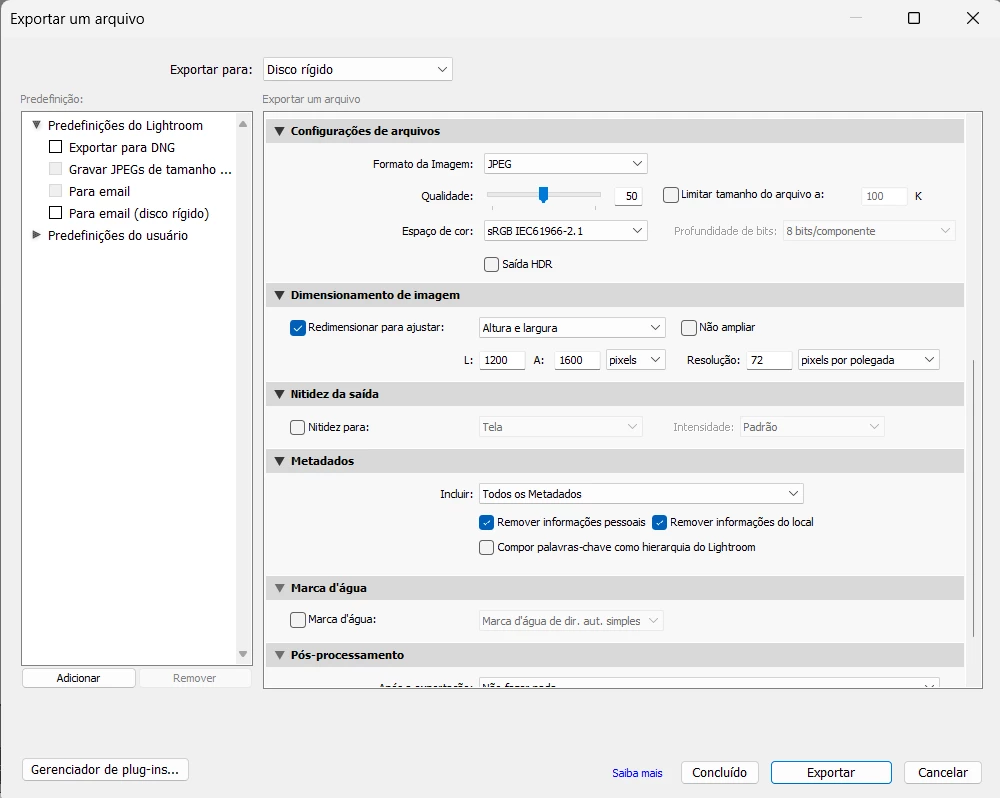Click the Resolução field showing 72
Image resolution: width=1000 pixels, height=798 pixels.
769,360
